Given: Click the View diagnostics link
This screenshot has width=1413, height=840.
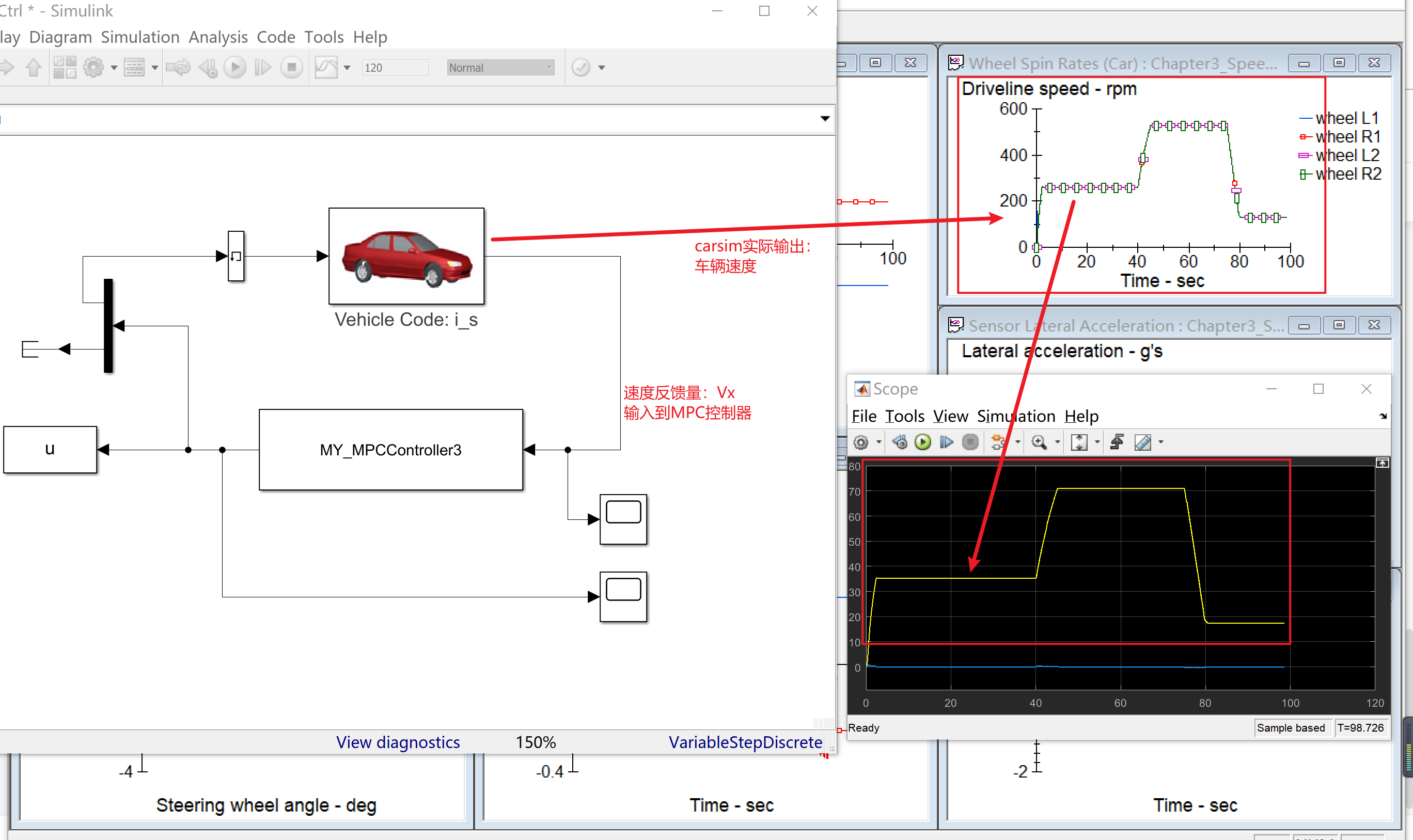Looking at the screenshot, I should [398, 741].
